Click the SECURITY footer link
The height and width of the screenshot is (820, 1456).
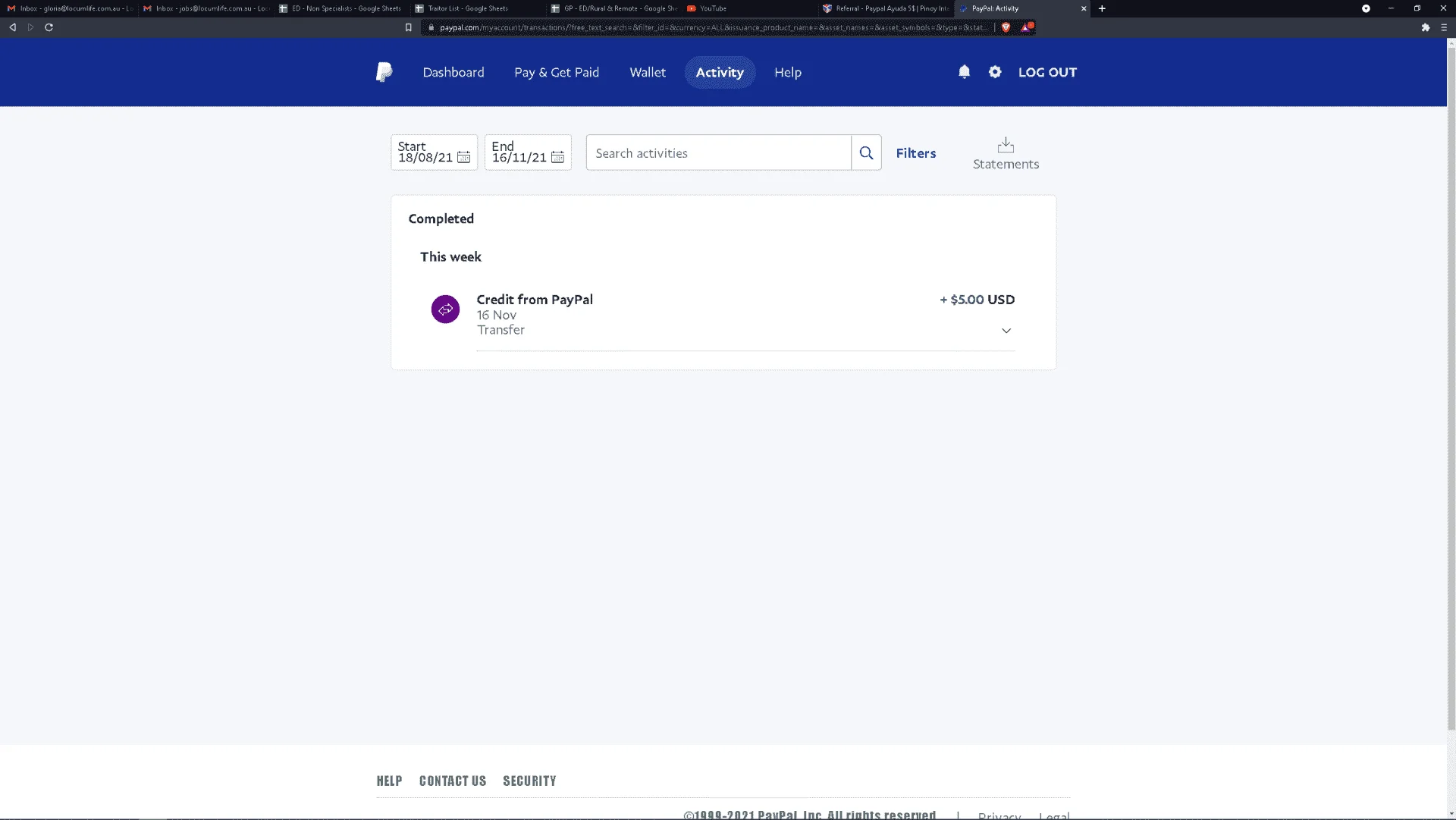point(529,781)
